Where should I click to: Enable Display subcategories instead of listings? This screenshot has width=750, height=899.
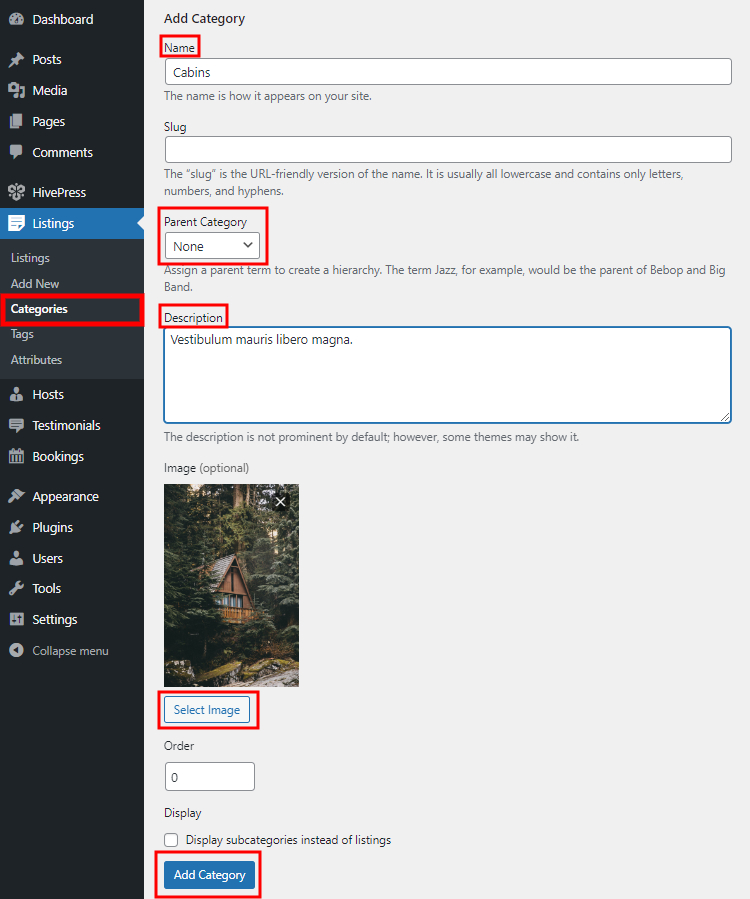(x=171, y=840)
